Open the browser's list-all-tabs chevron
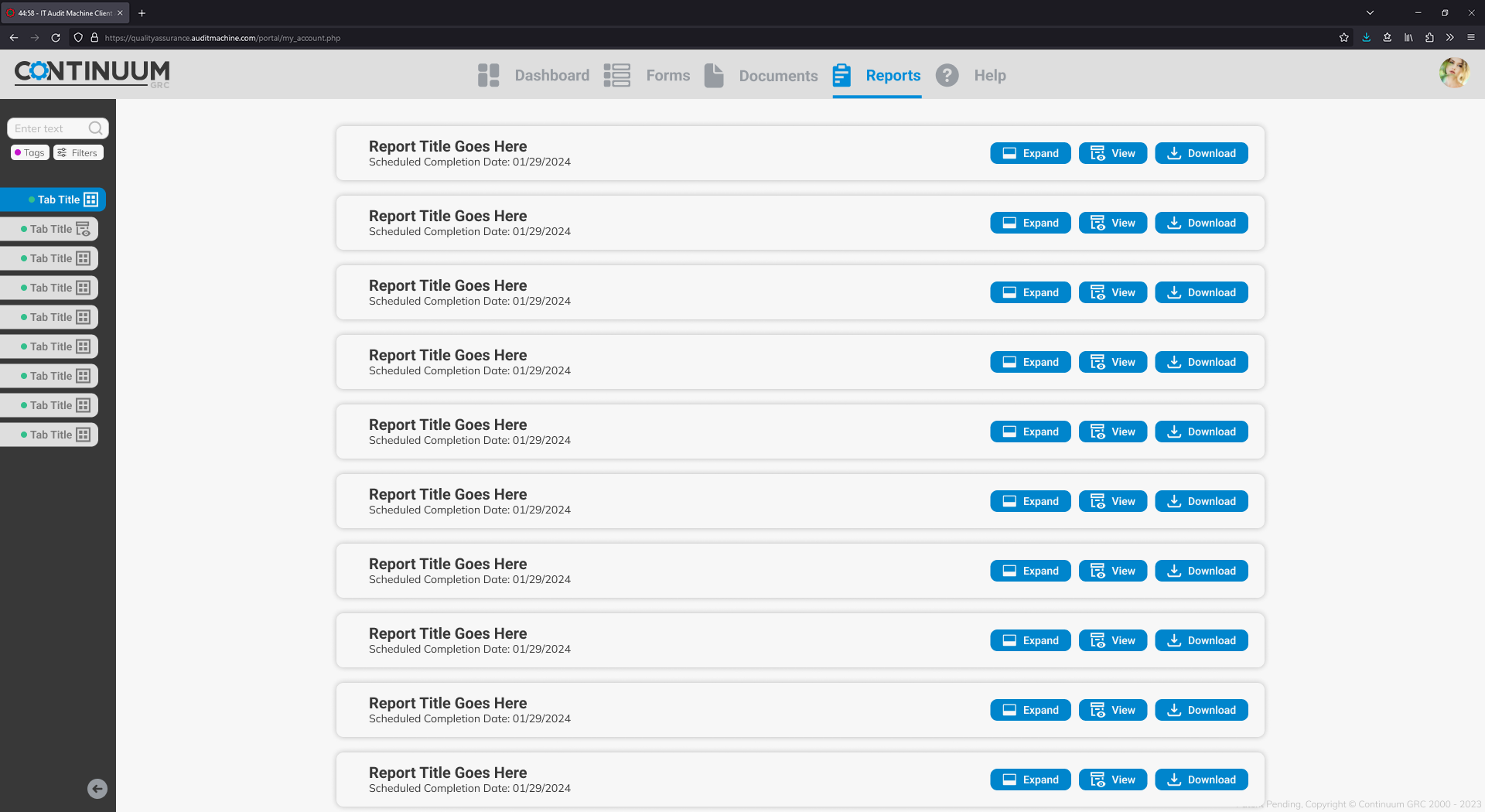Viewport: 1485px width, 812px height. [1370, 12]
